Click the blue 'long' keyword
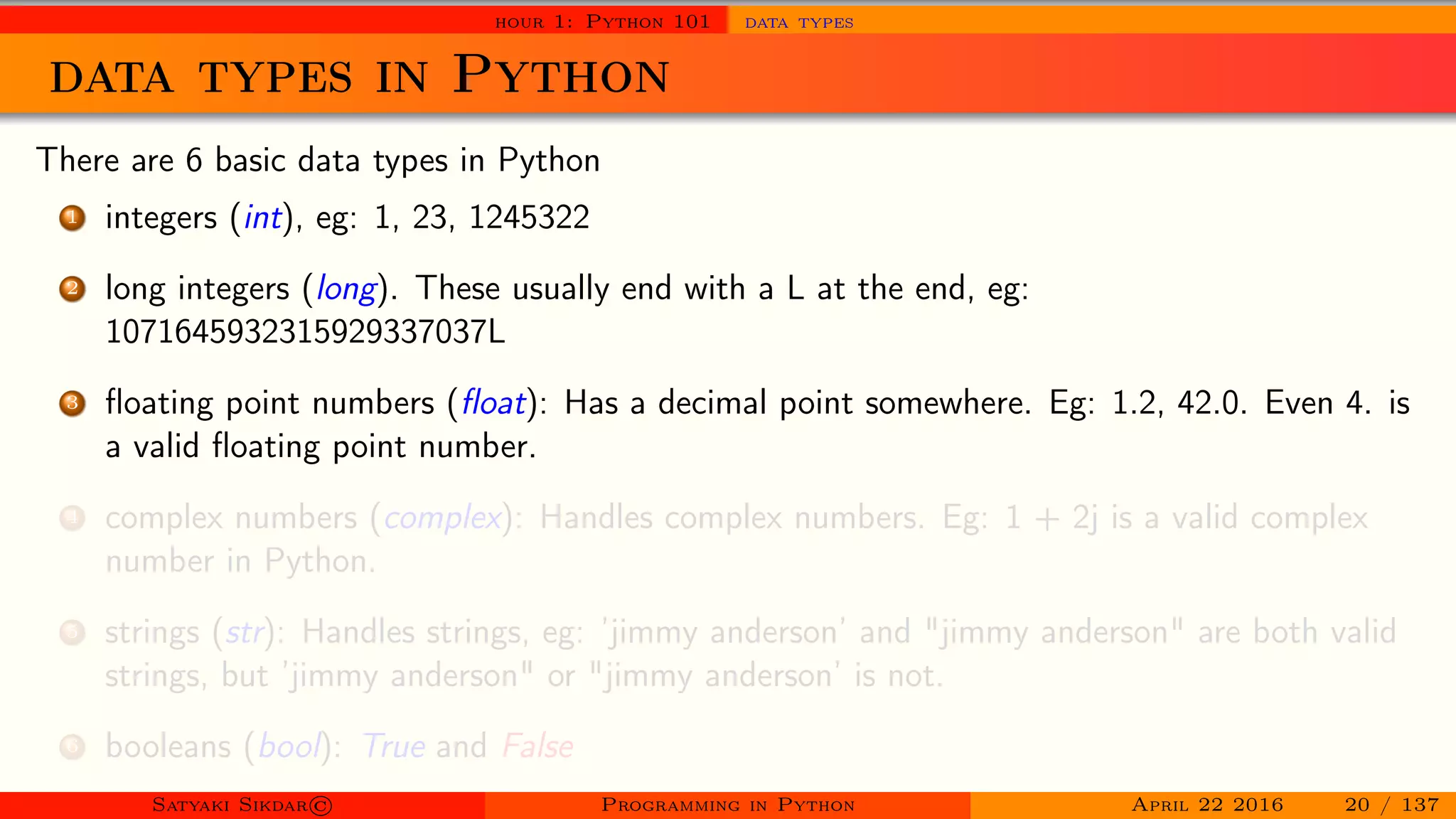 click(x=346, y=290)
